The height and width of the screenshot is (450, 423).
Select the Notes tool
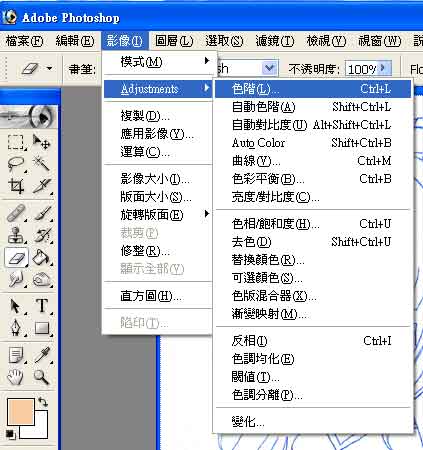coord(16,355)
